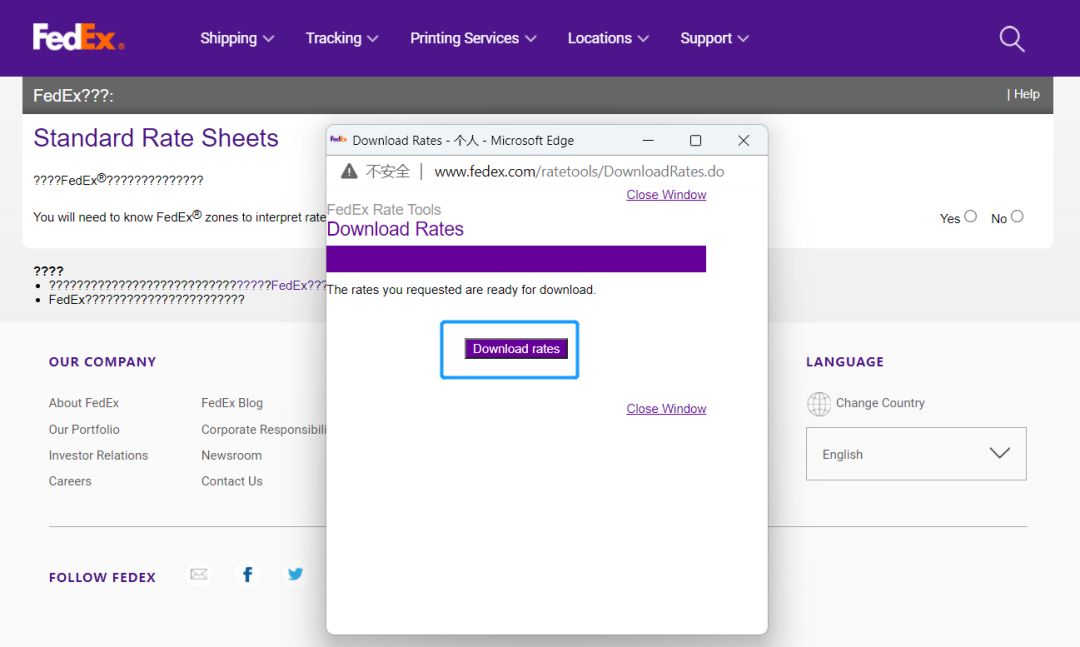Expand the Tracking menu
The width and height of the screenshot is (1080, 647).
pos(342,39)
